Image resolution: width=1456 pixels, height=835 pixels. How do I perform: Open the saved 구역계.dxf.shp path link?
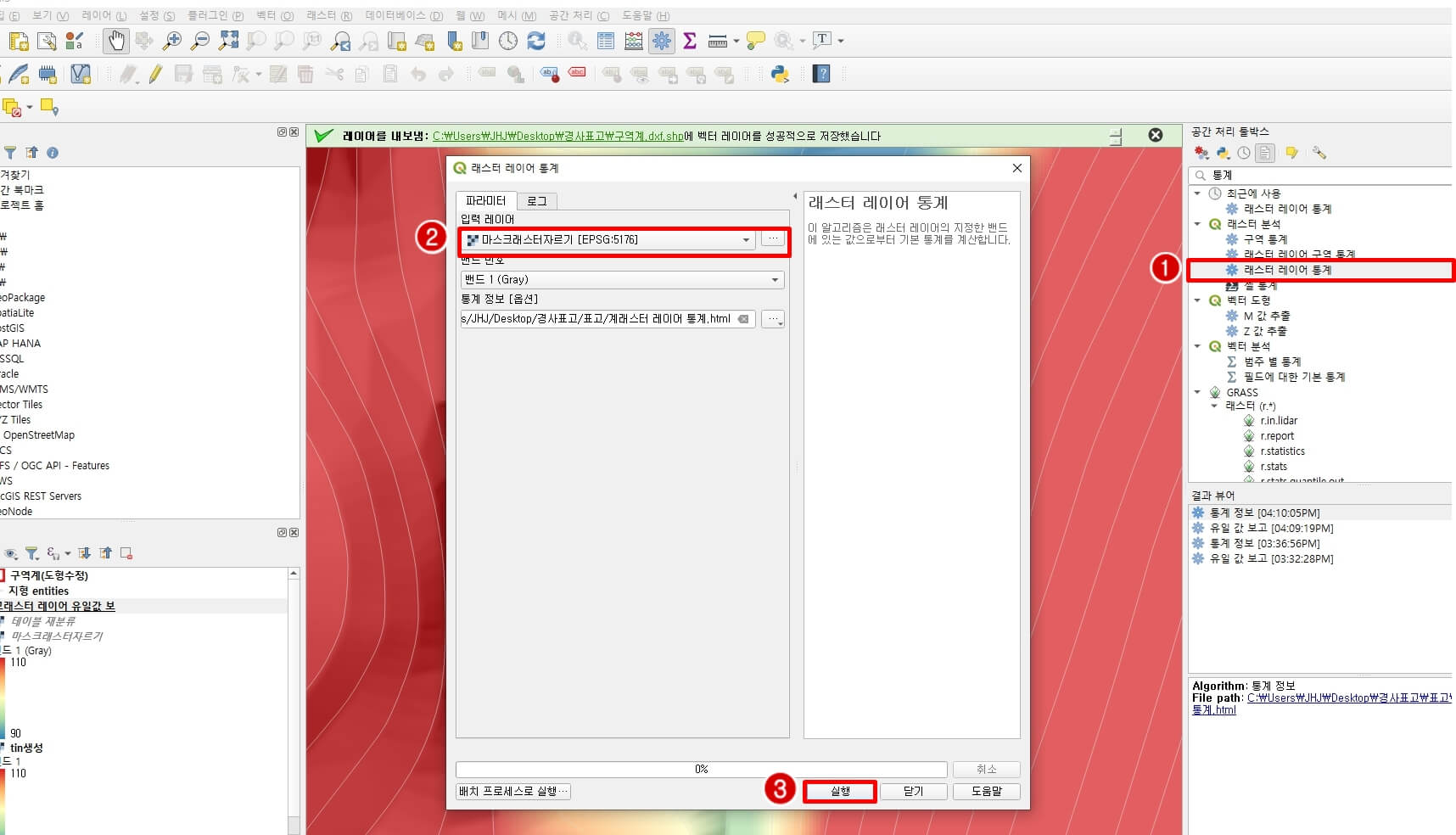tap(557, 136)
